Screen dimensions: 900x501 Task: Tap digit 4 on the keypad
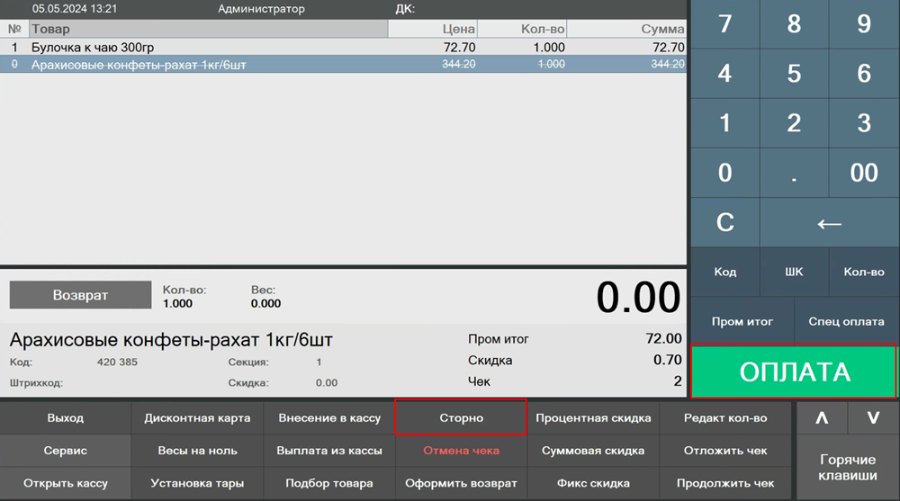(x=725, y=73)
